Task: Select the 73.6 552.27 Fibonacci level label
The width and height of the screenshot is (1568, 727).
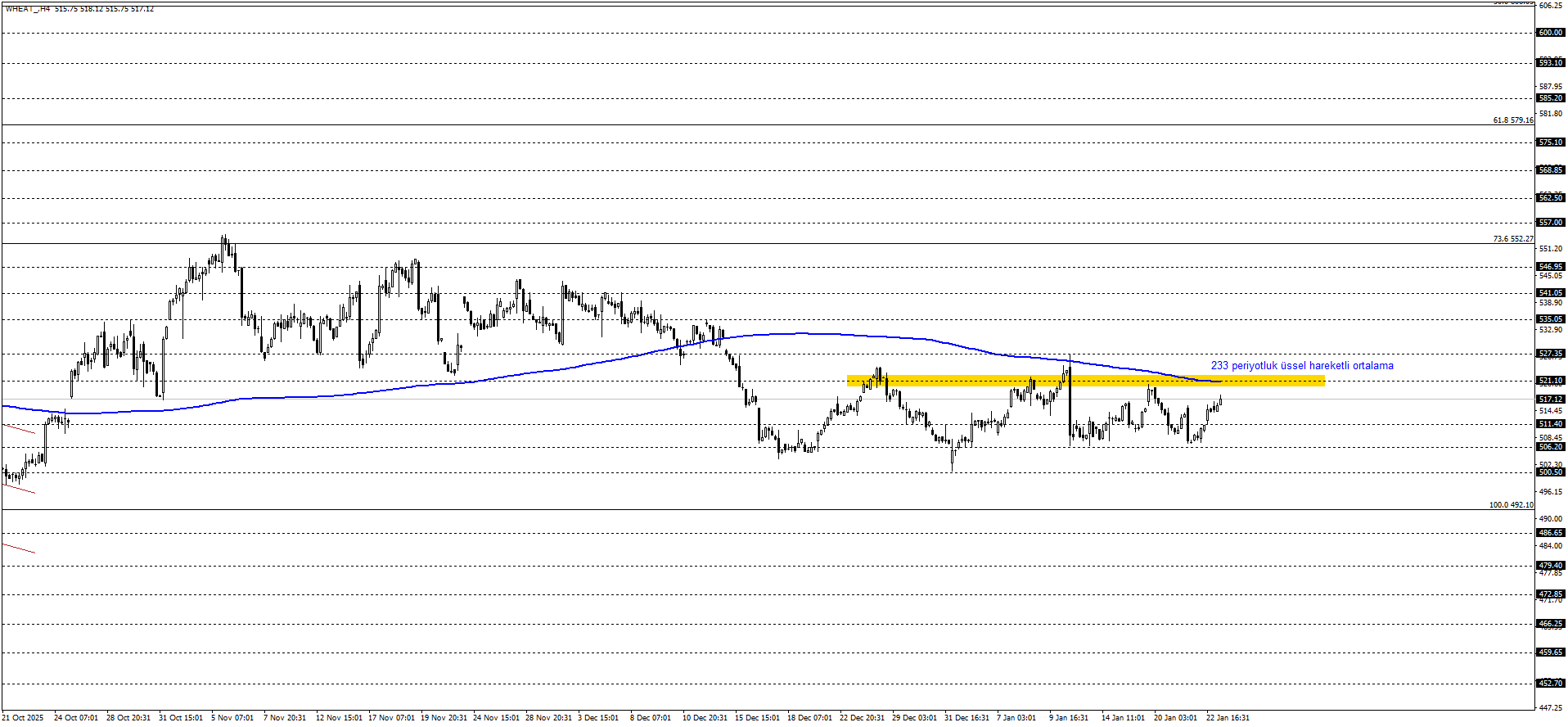Action: [x=1512, y=239]
